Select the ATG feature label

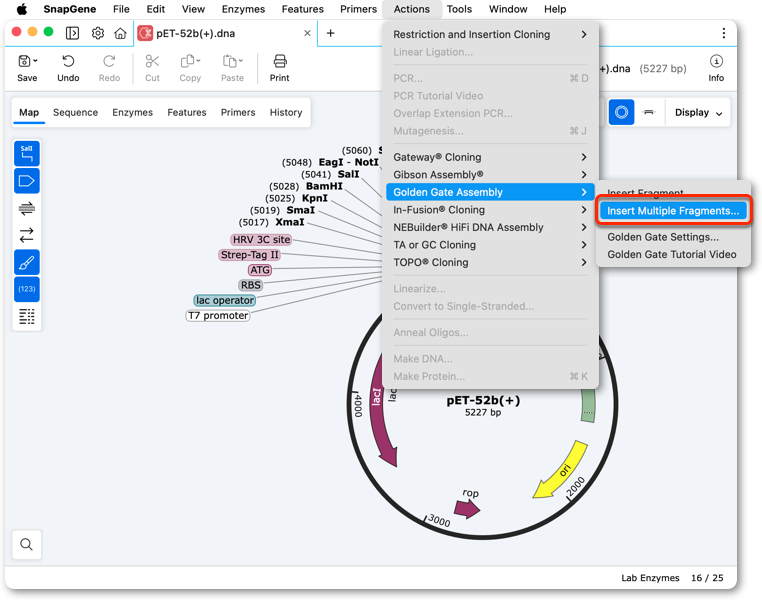click(x=260, y=270)
